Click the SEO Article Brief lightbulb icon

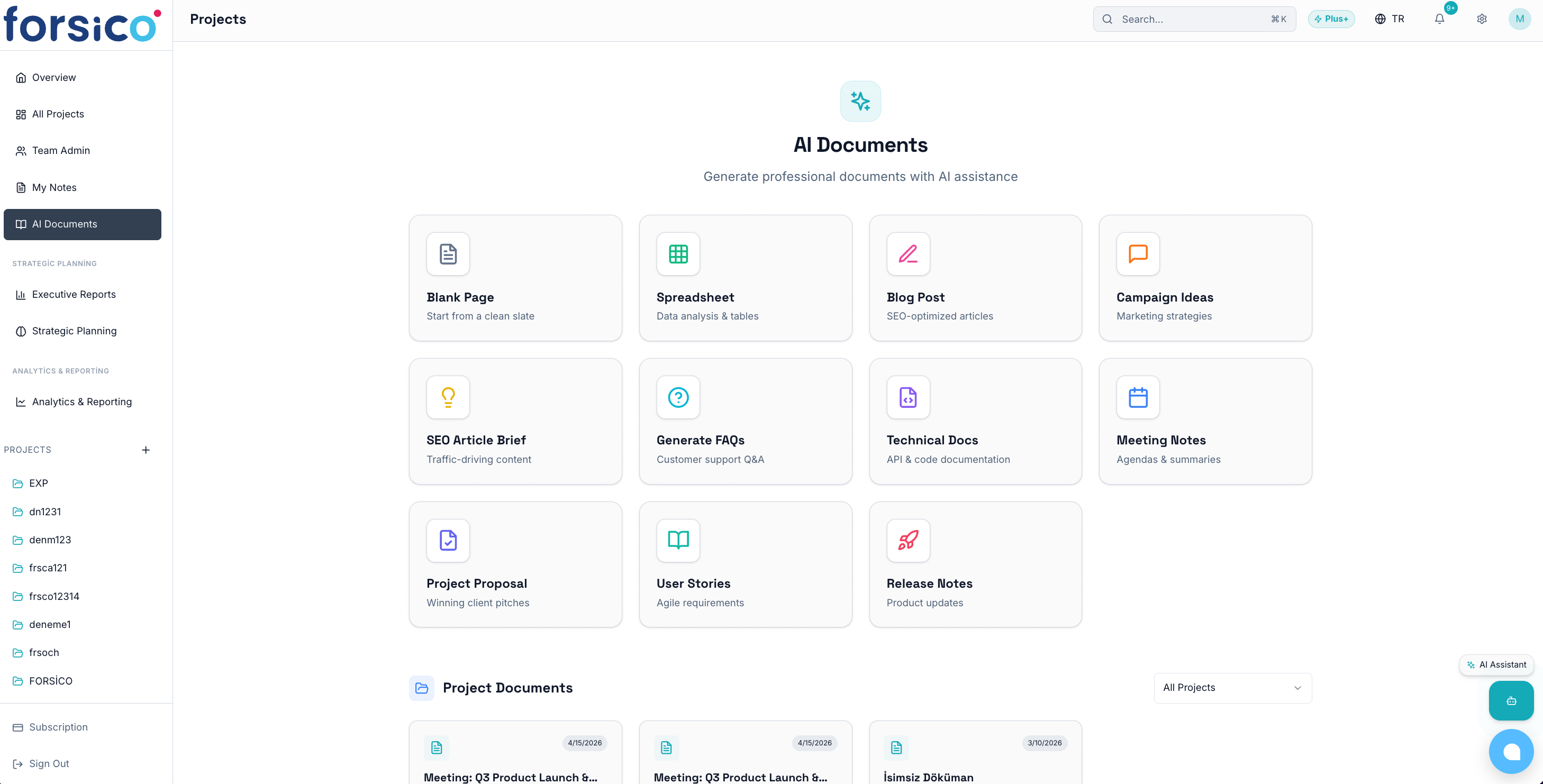[x=448, y=397]
